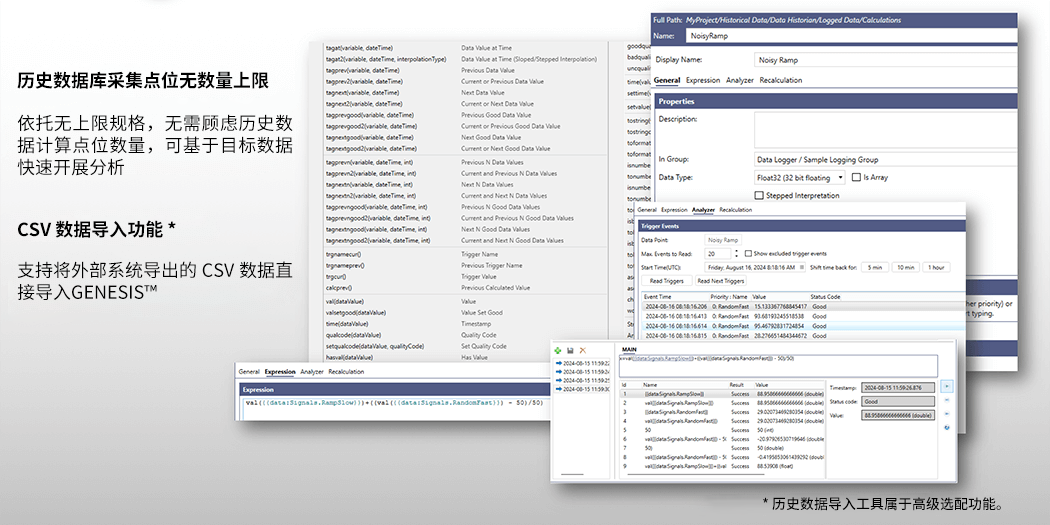Shift time back by 10 min
This screenshot has height=525, width=1050.
905,267
